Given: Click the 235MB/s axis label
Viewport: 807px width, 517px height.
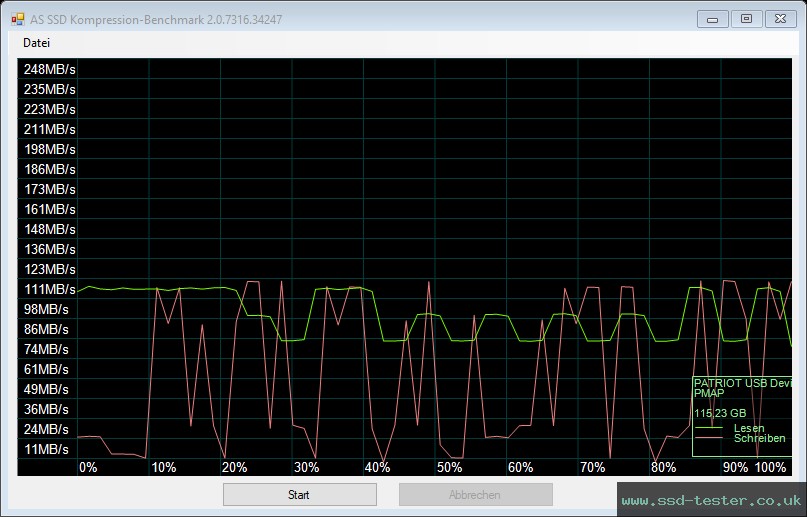Looking at the screenshot, I should [49, 90].
